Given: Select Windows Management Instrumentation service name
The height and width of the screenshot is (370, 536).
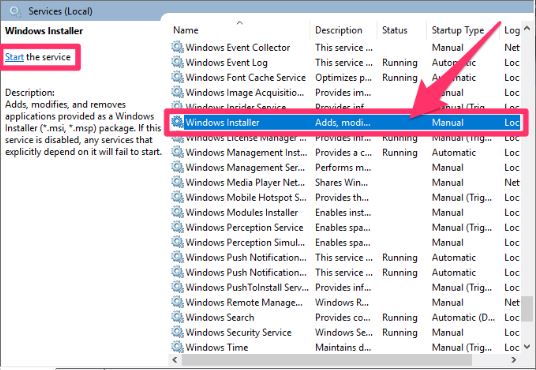Looking at the screenshot, I should point(246,153).
